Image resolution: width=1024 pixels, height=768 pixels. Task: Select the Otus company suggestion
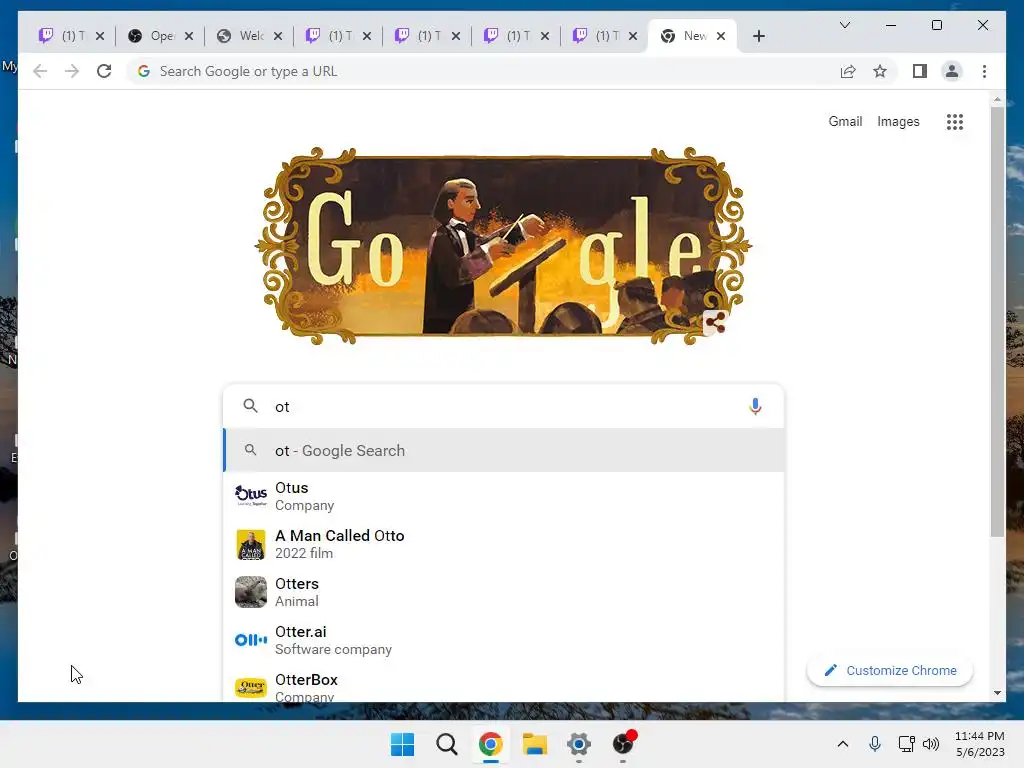(503, 496)
